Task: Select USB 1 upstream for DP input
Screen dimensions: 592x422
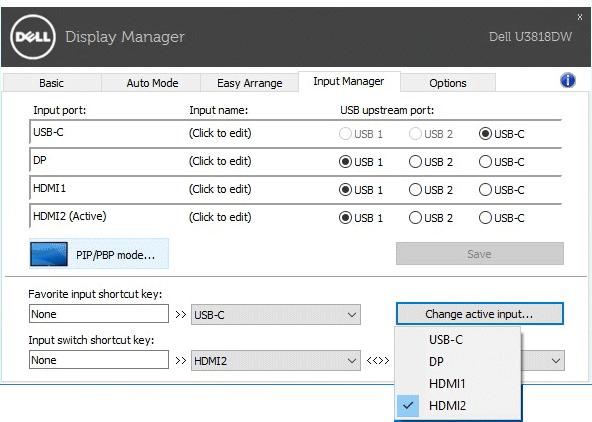Action: tap(361, 162)
